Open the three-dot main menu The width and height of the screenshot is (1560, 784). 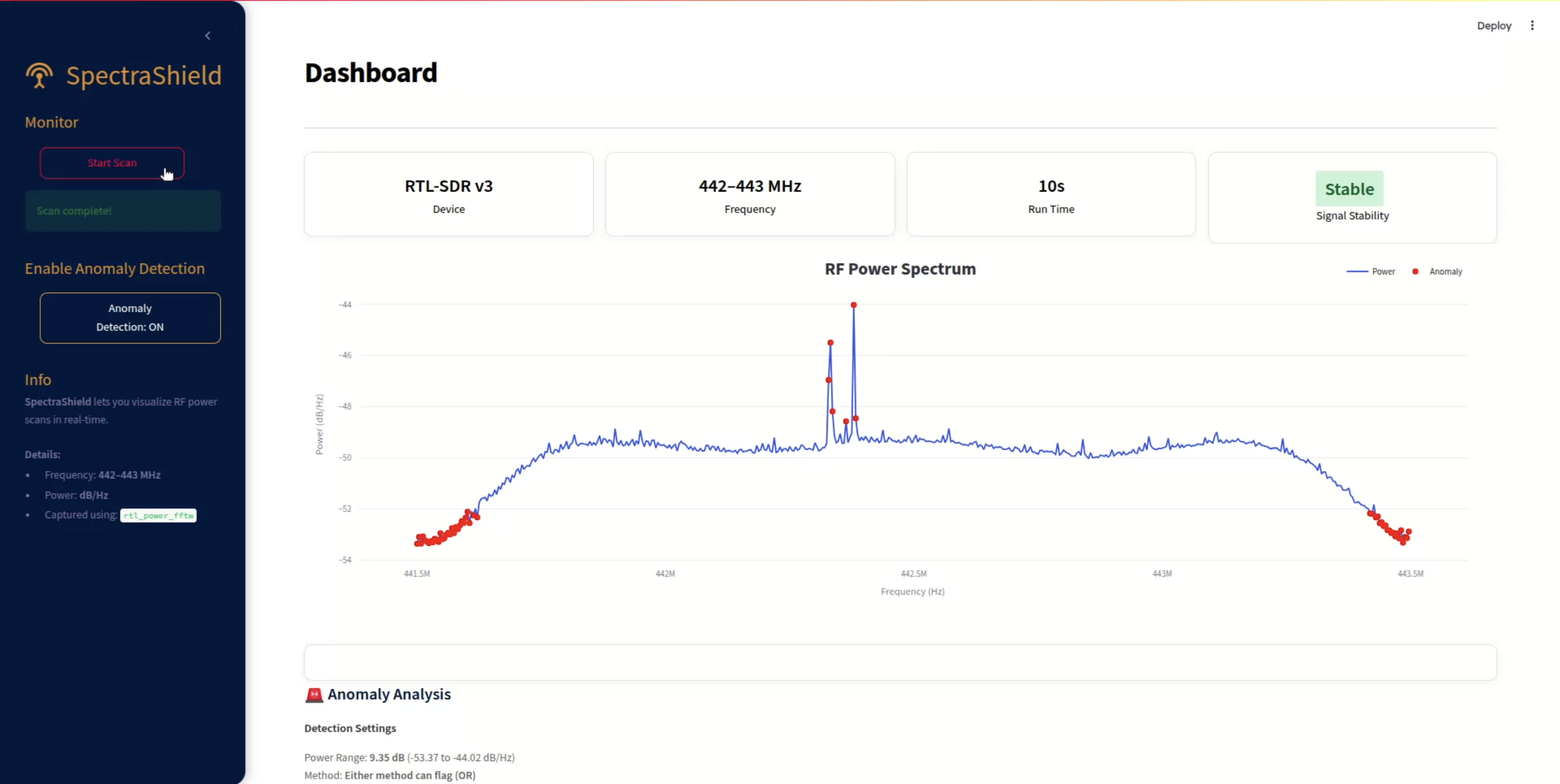[1532, 25]
